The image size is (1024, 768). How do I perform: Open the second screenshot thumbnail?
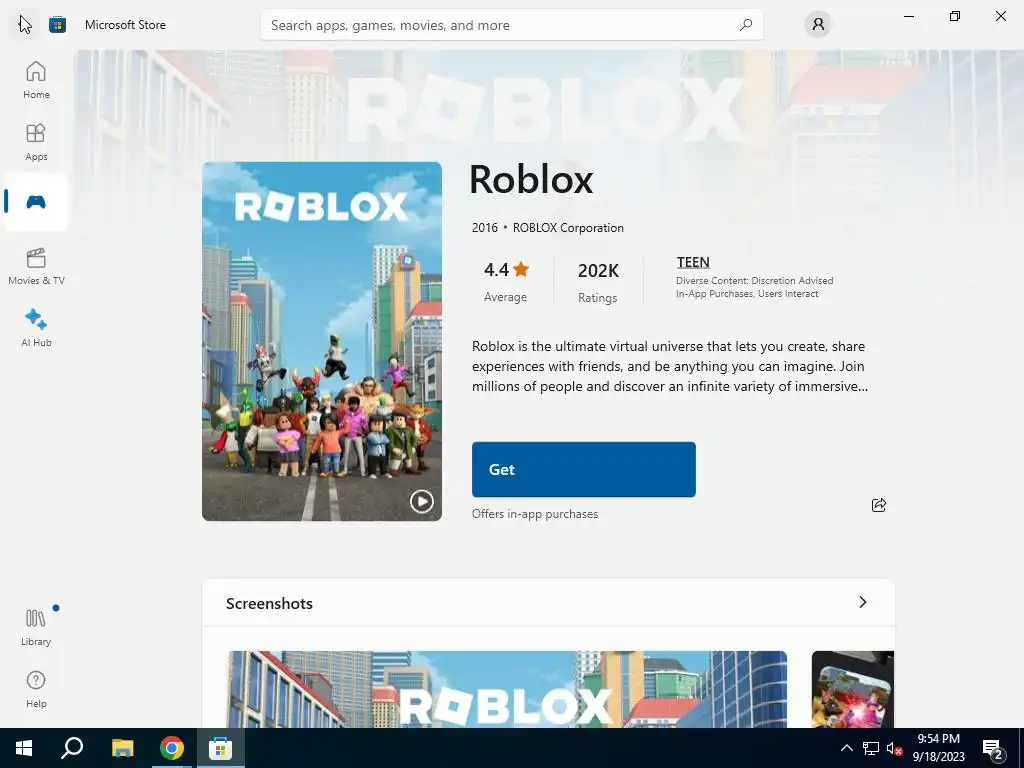pos(852,690)
